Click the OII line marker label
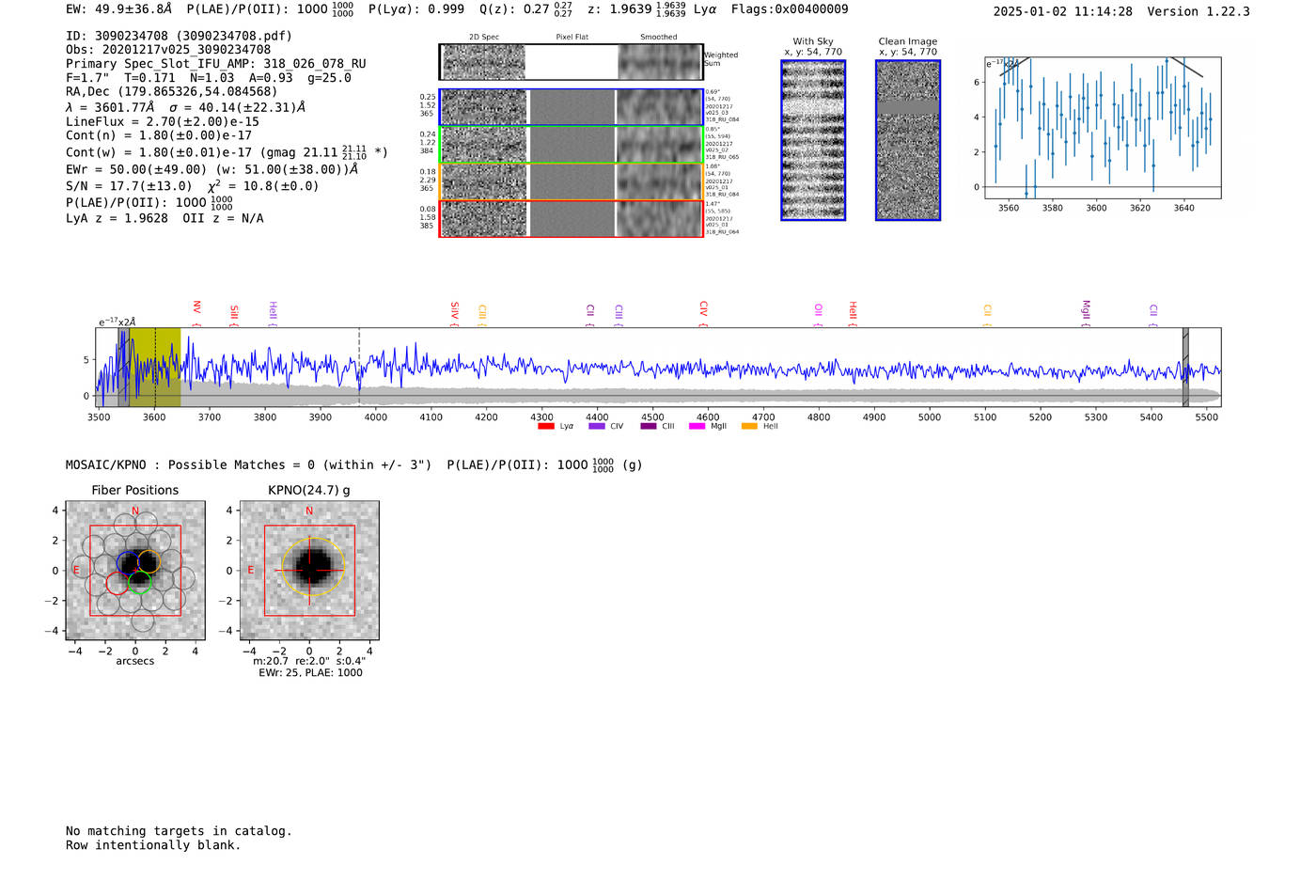 tap(818, 310)
